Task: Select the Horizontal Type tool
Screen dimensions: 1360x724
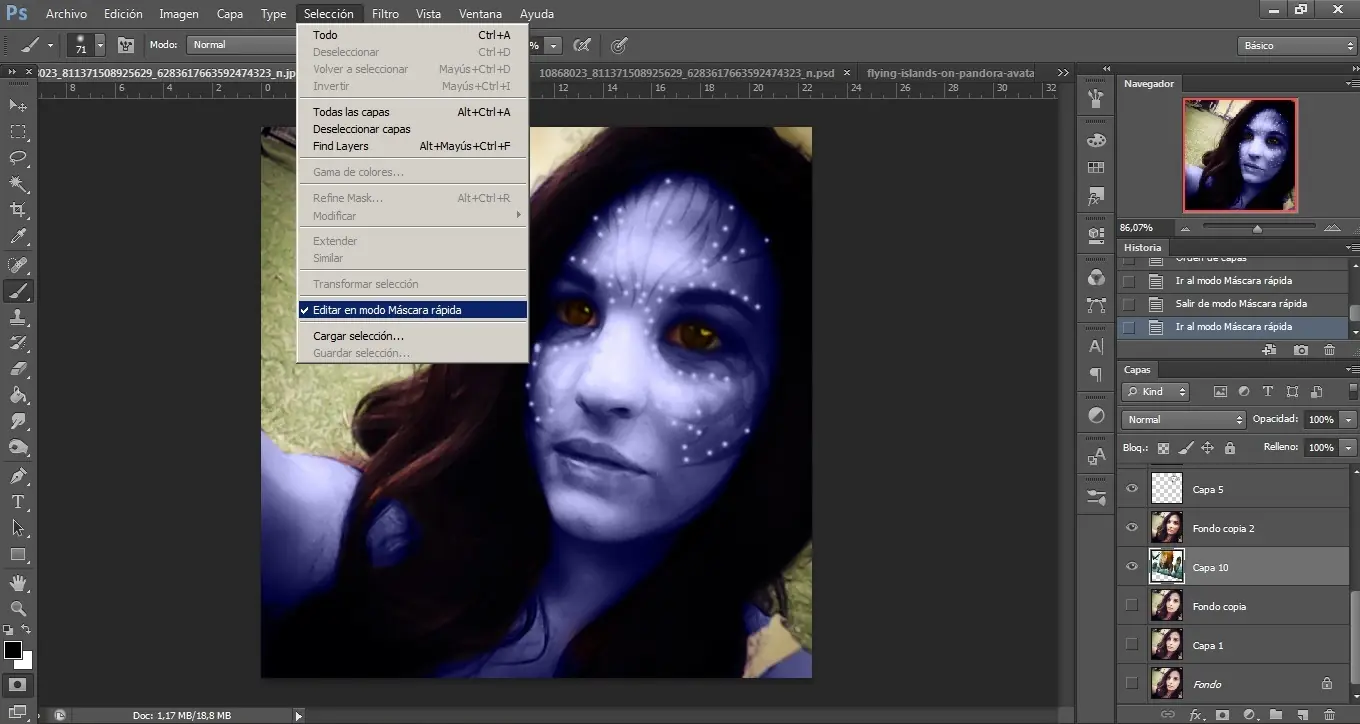Action: tap(18, 502)
